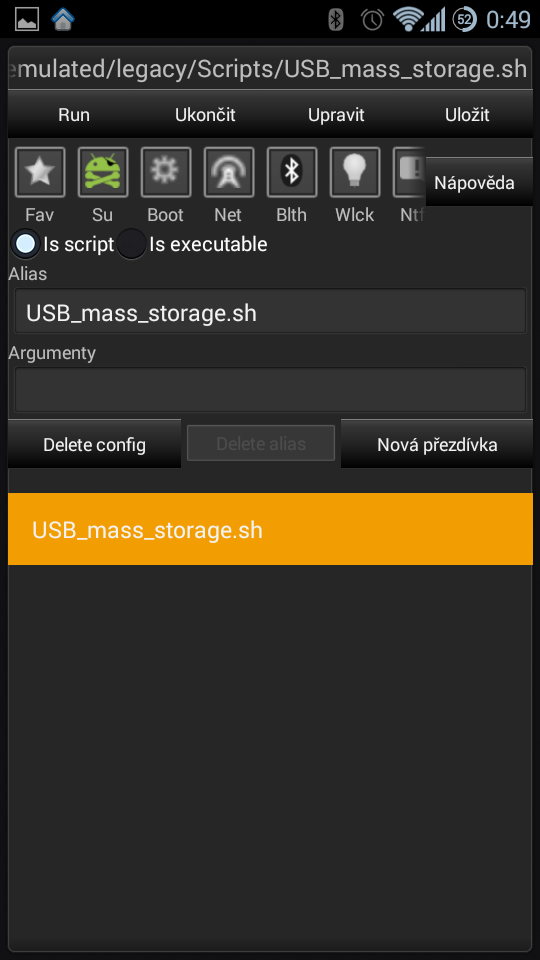540x960 pixels.
Task: Open the picture notification icon
Action: point(27,20)
